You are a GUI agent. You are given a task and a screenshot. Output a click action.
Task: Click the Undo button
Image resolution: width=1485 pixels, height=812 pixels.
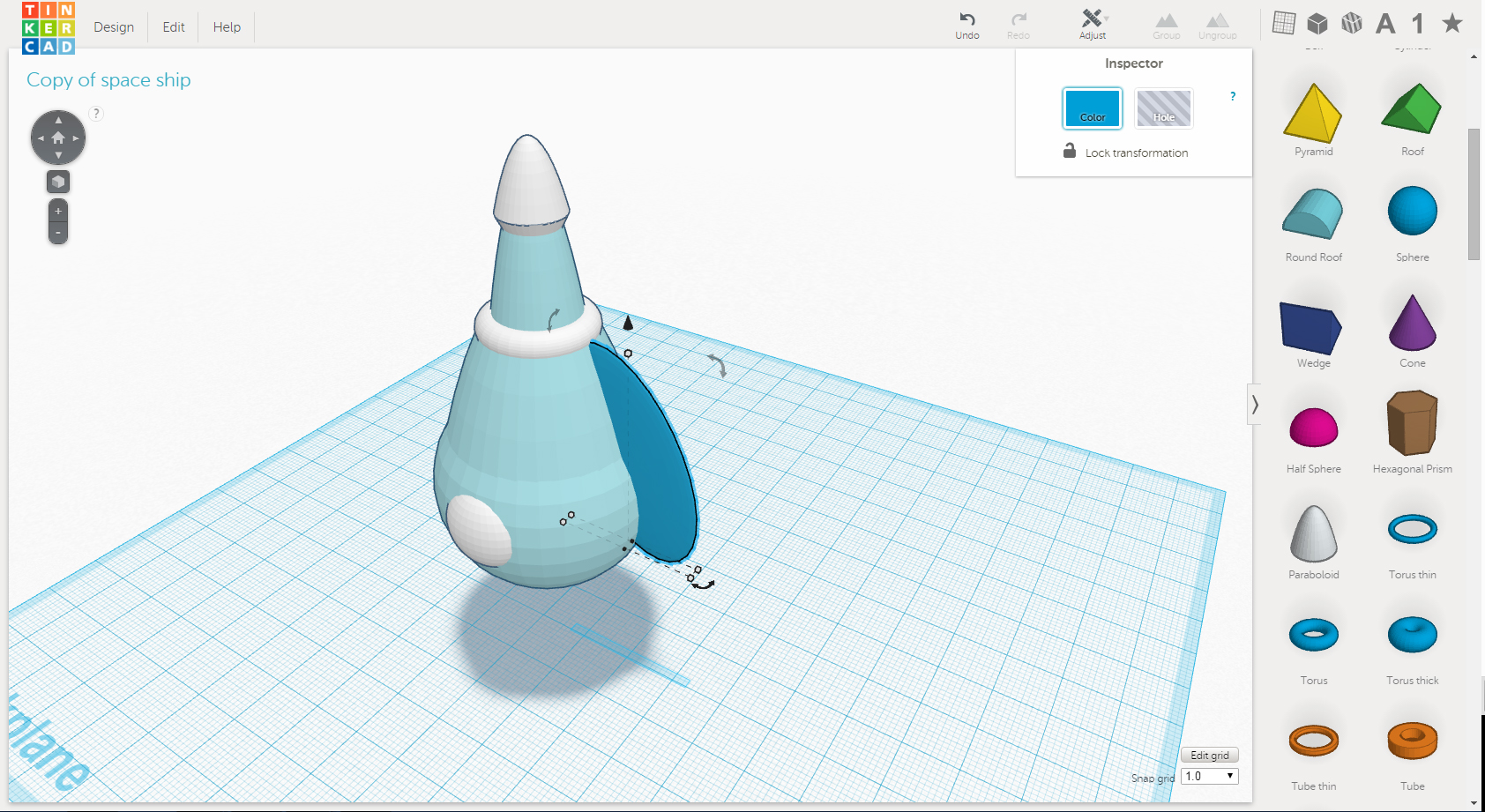967,25
